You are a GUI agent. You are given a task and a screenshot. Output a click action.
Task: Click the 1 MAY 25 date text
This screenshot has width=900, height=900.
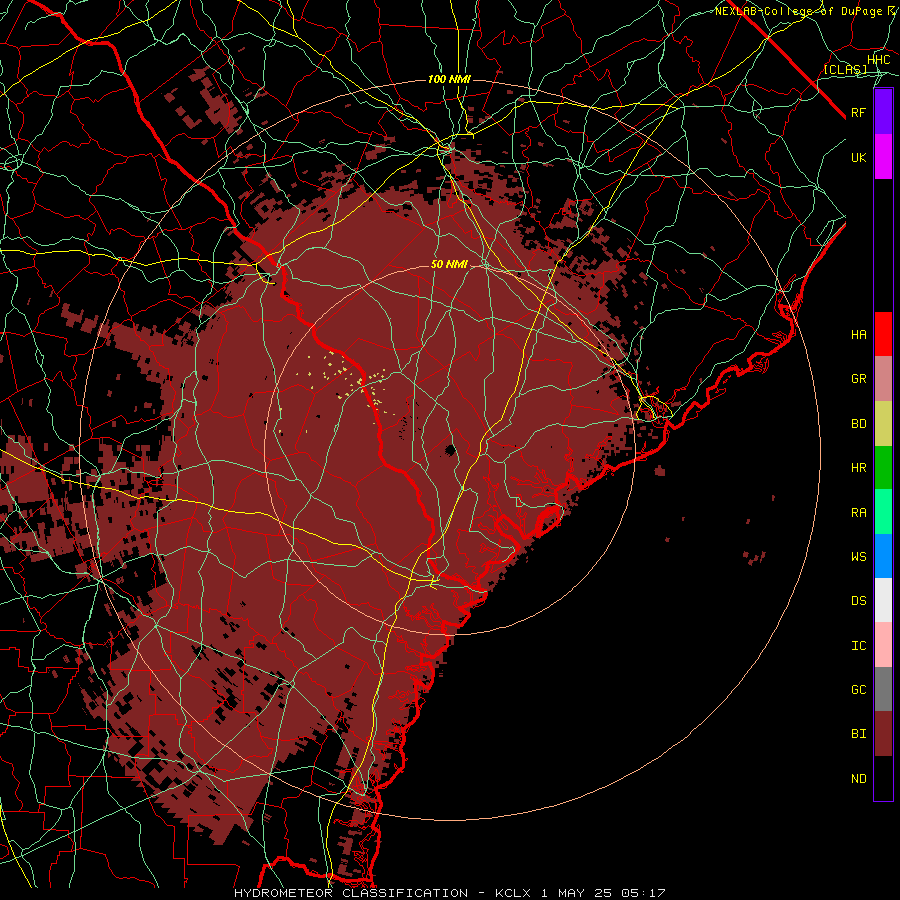[577, 893]
